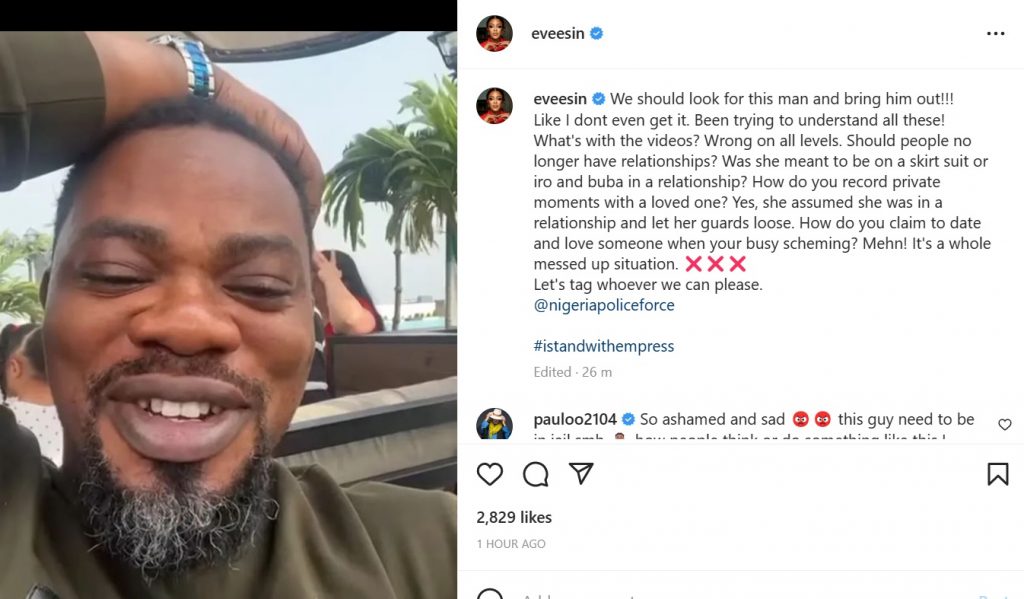The width and height of the screenshot is (1024, 599).
Task: Click eveesin username in post header
Action: 558,33
